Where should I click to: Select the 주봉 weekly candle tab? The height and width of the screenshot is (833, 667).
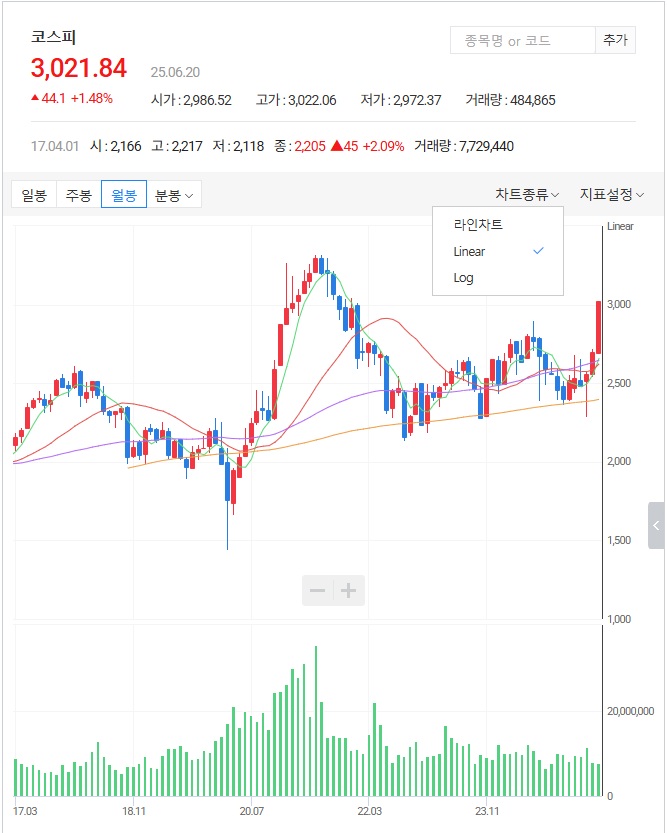79,194
